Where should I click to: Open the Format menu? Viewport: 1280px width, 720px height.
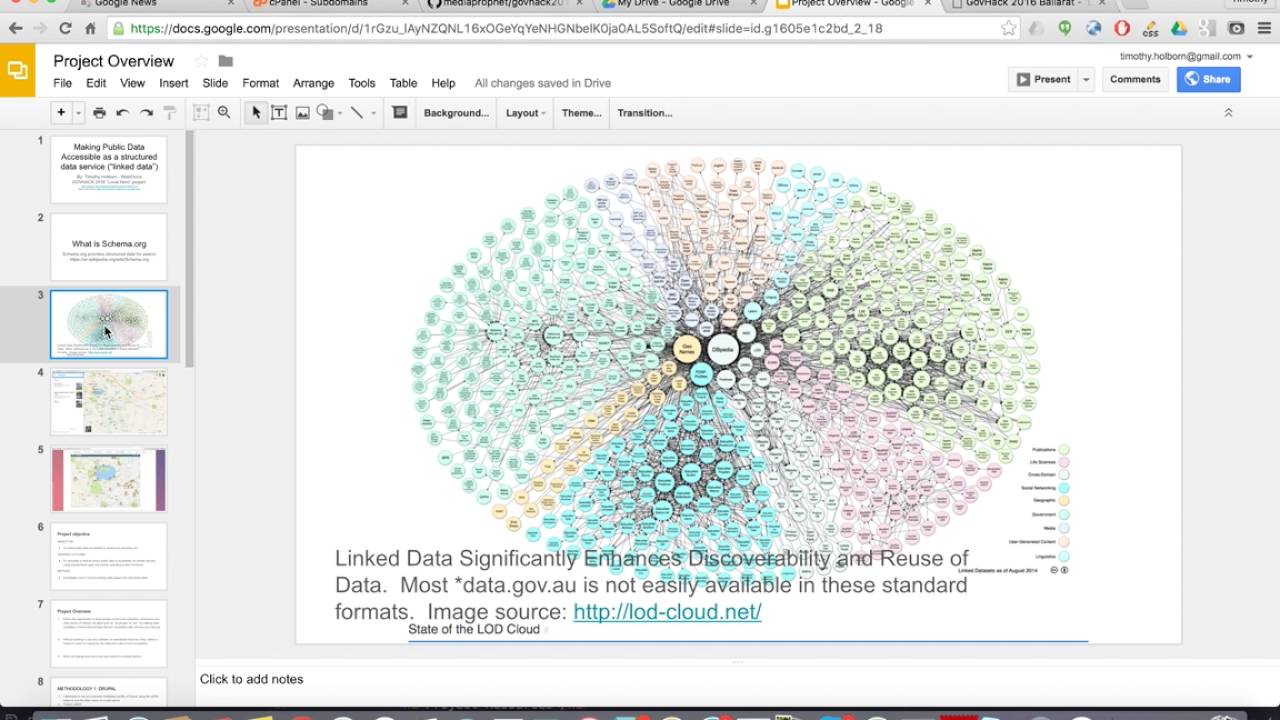(x=260, y=83)
